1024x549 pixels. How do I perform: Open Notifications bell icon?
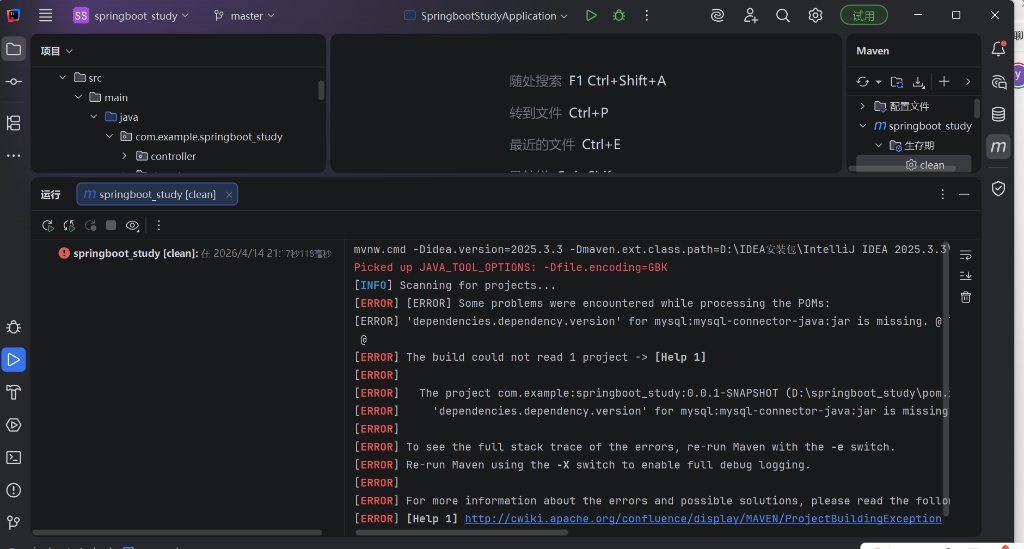[999, 49]
